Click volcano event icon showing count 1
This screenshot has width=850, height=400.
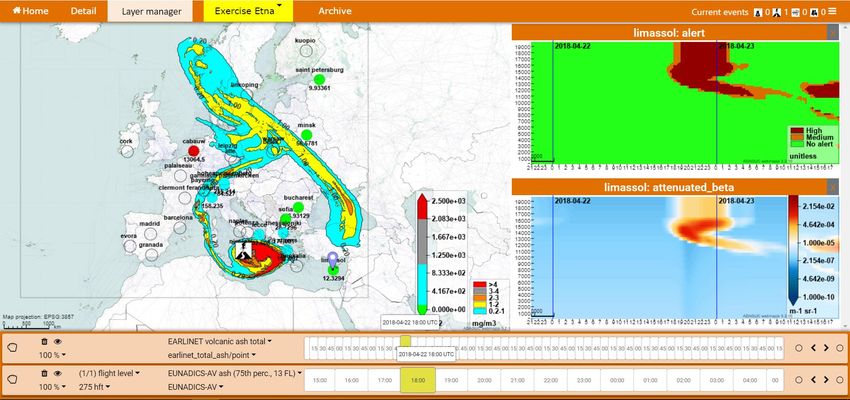777,12
